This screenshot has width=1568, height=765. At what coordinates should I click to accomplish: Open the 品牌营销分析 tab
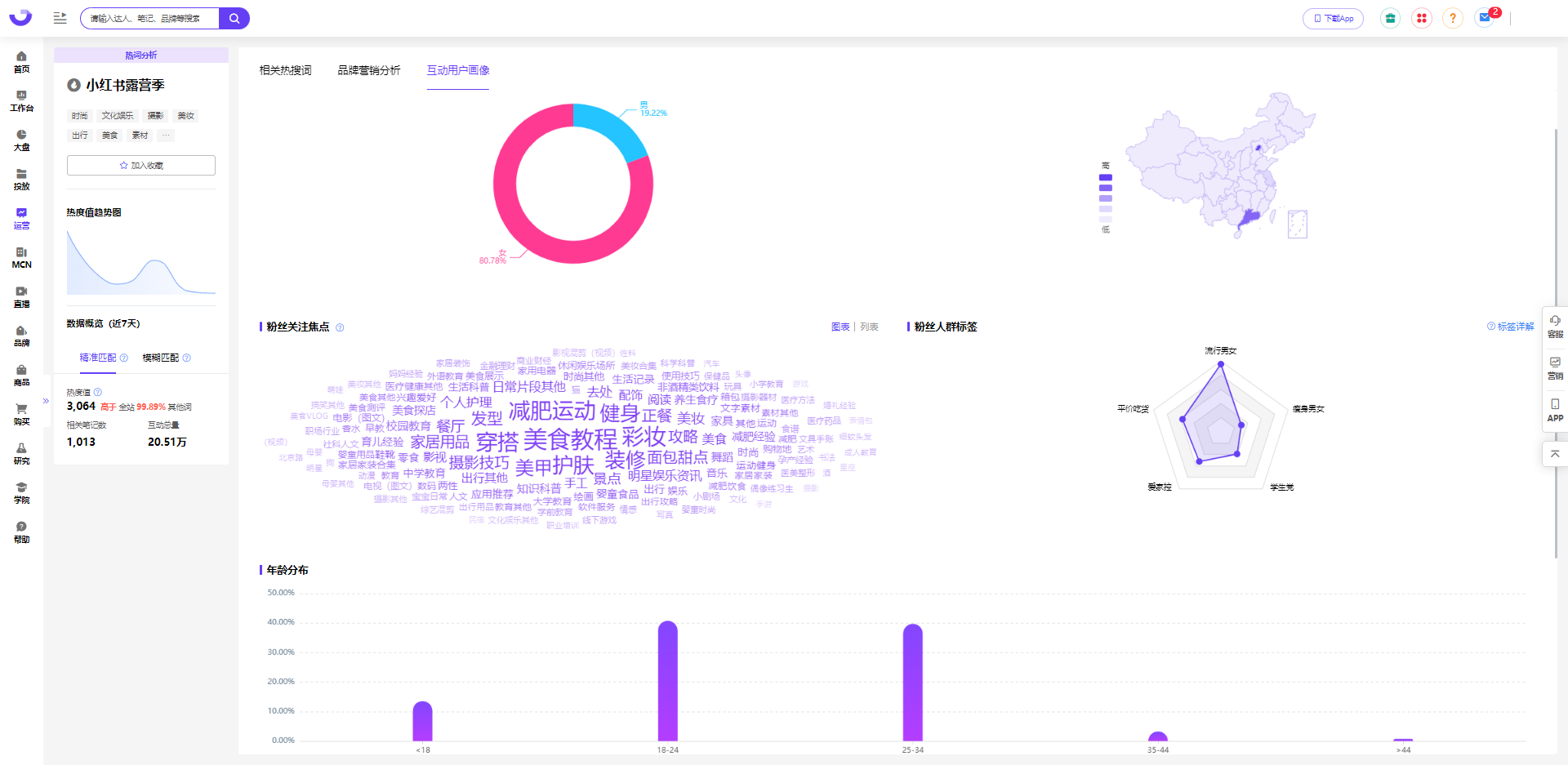(x=369, y=70)
